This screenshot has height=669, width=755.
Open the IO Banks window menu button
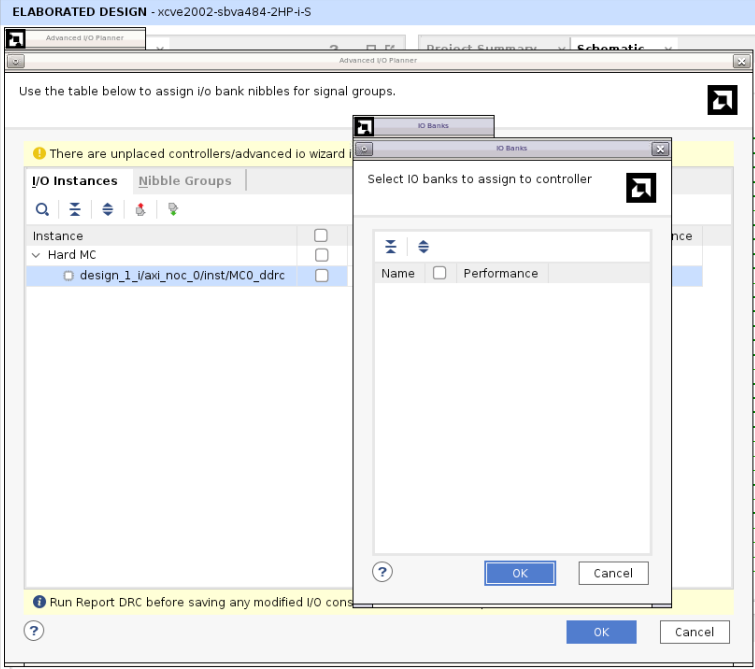(364, 149)
